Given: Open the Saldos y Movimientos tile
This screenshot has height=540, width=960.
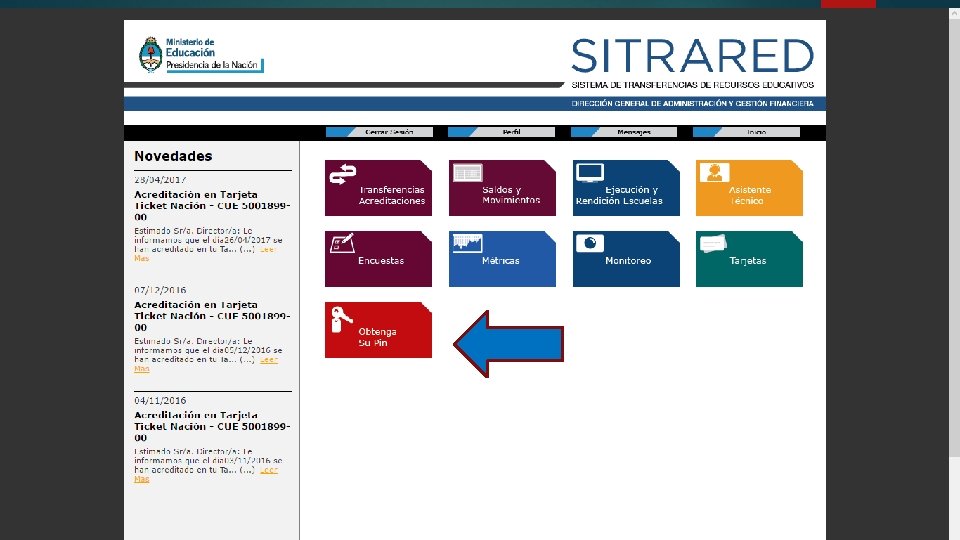Looking at the screenshot, I should [502, 188].
